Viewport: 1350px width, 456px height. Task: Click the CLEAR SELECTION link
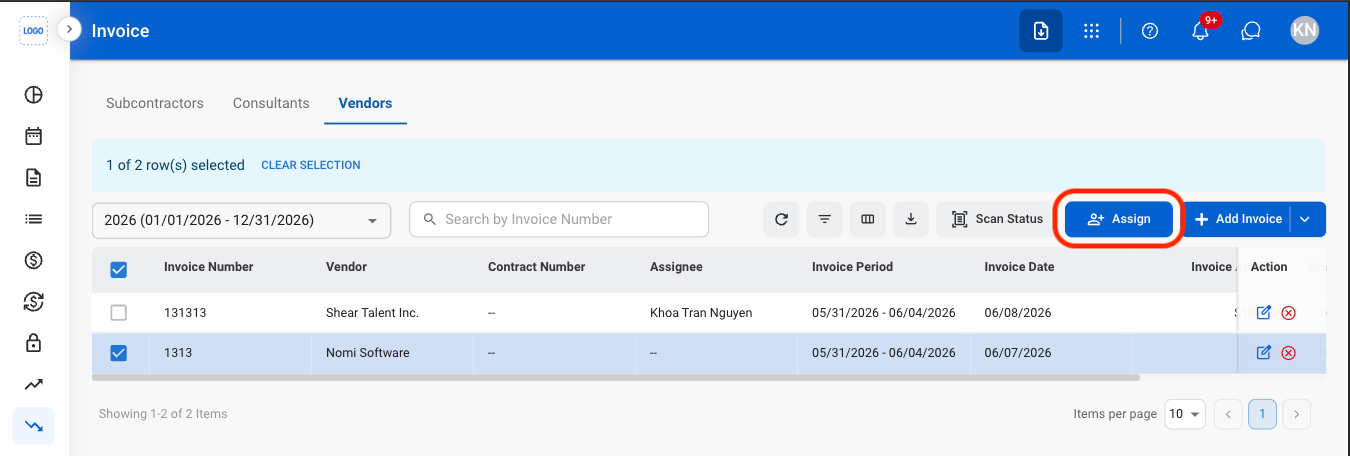pyautogui.click(x=311, y=165)
